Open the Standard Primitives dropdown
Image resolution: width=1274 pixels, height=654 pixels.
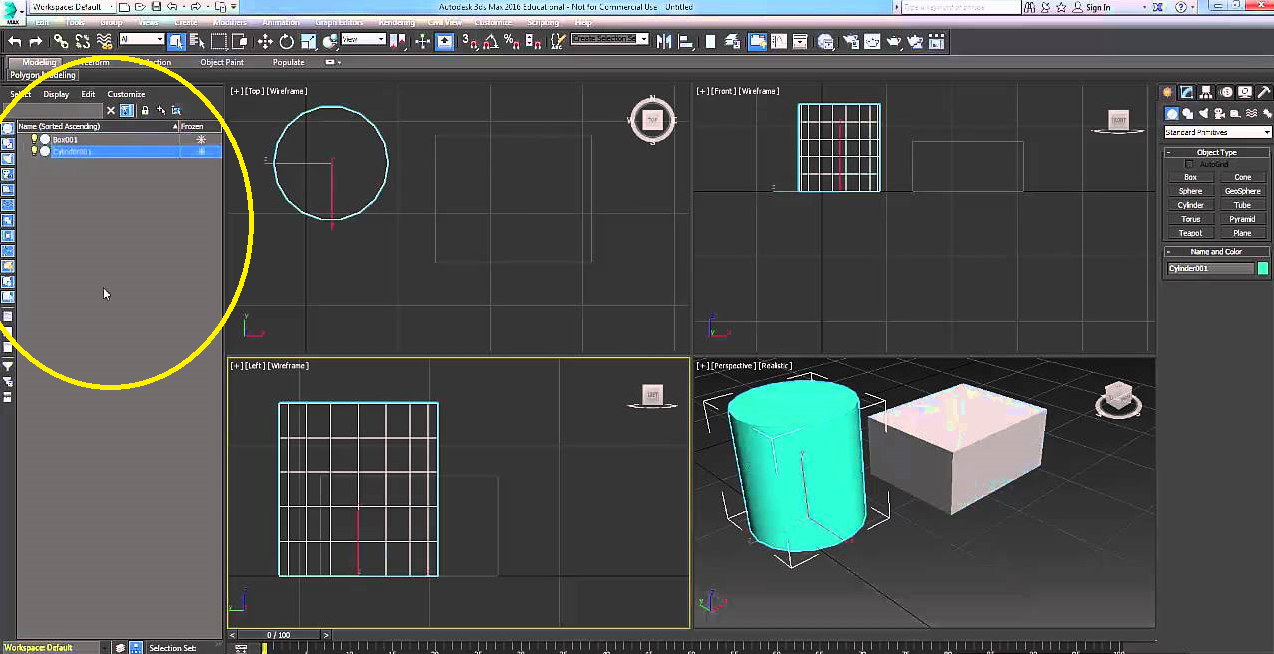tap(1216, 131)
